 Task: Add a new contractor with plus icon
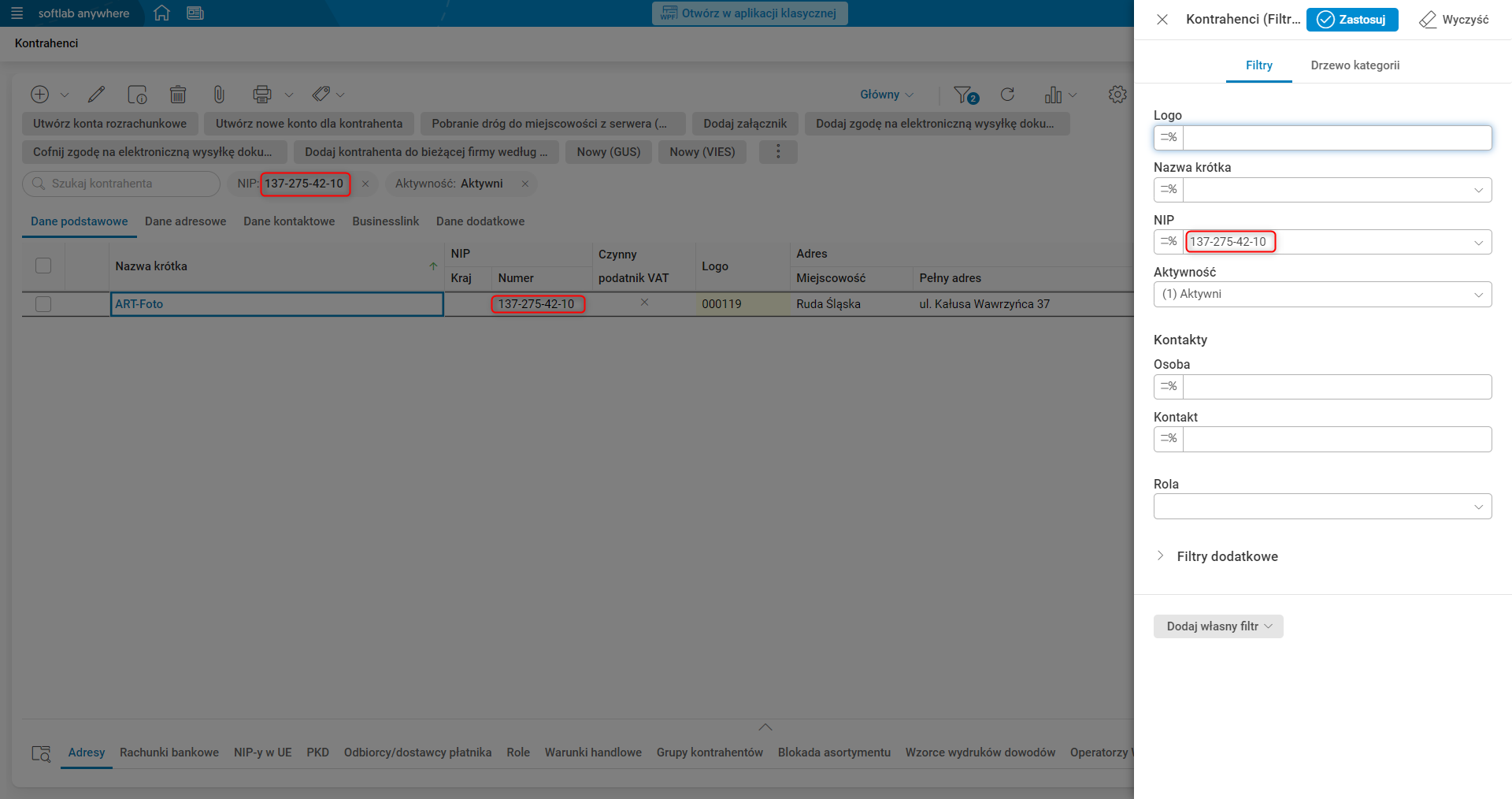(x=39, y=95)
